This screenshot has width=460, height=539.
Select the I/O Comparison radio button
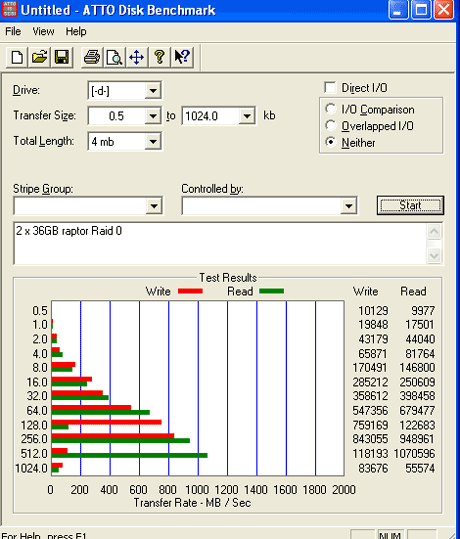330,109
